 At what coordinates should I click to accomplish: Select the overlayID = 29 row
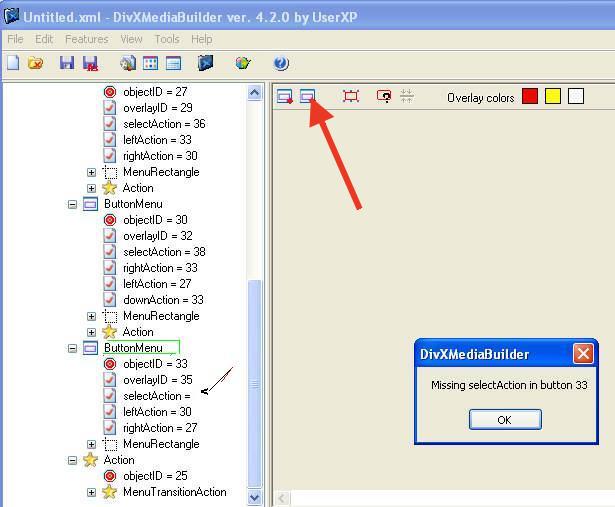[158, 108]
